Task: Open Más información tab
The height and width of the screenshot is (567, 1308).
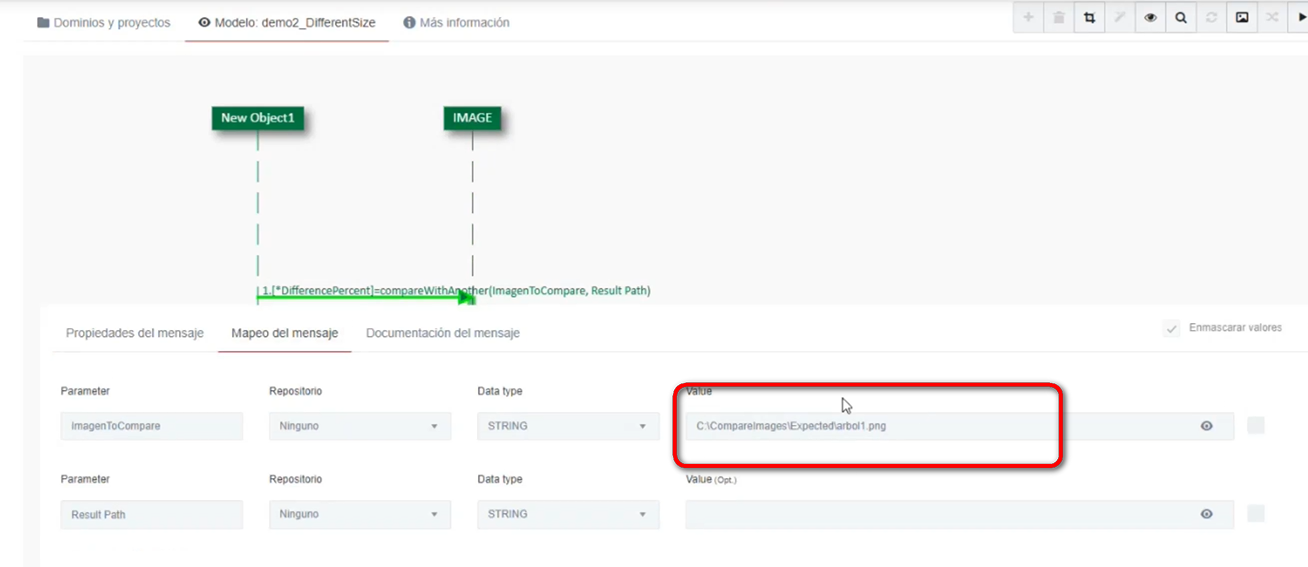Action: [x=456, y=22]
